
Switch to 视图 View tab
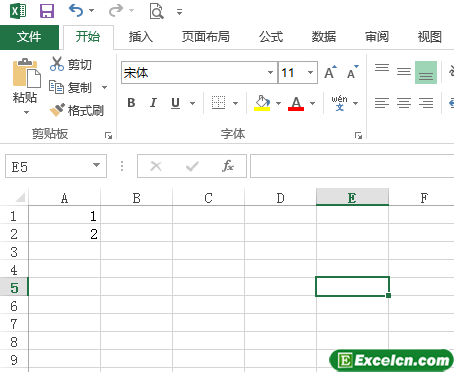[x=430, y=37]
